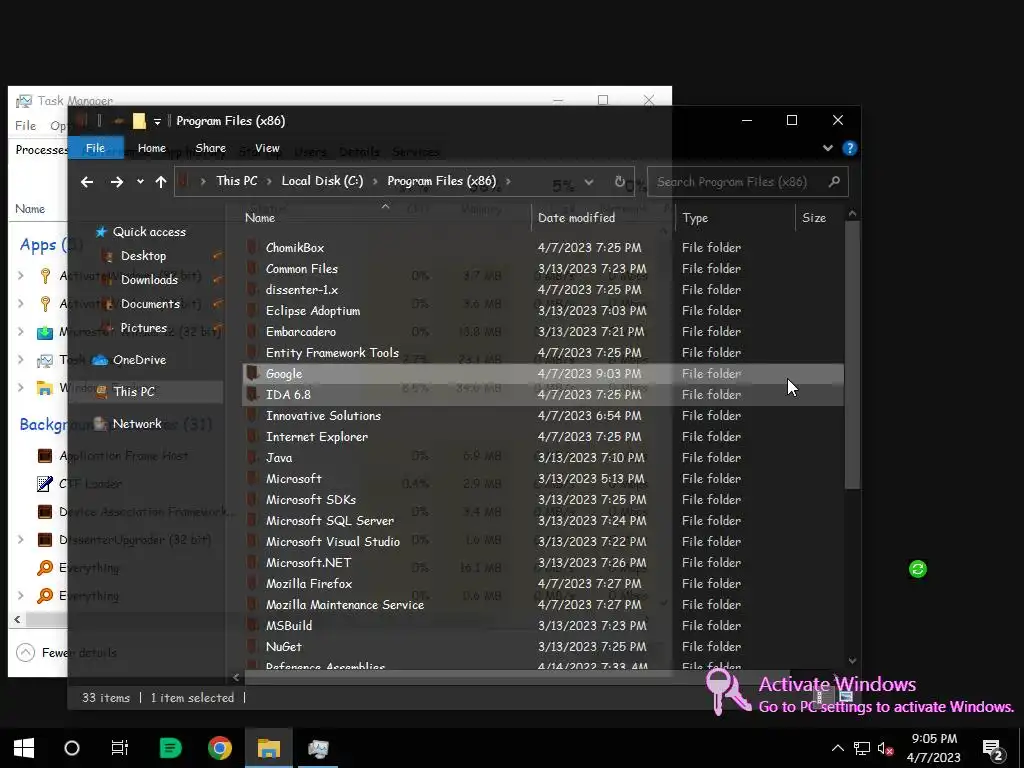Select Local Disk (C:) in breadcrumb
Viewport: 1024px width, 768px height.
pyautogui.click(x=322, y=181)
